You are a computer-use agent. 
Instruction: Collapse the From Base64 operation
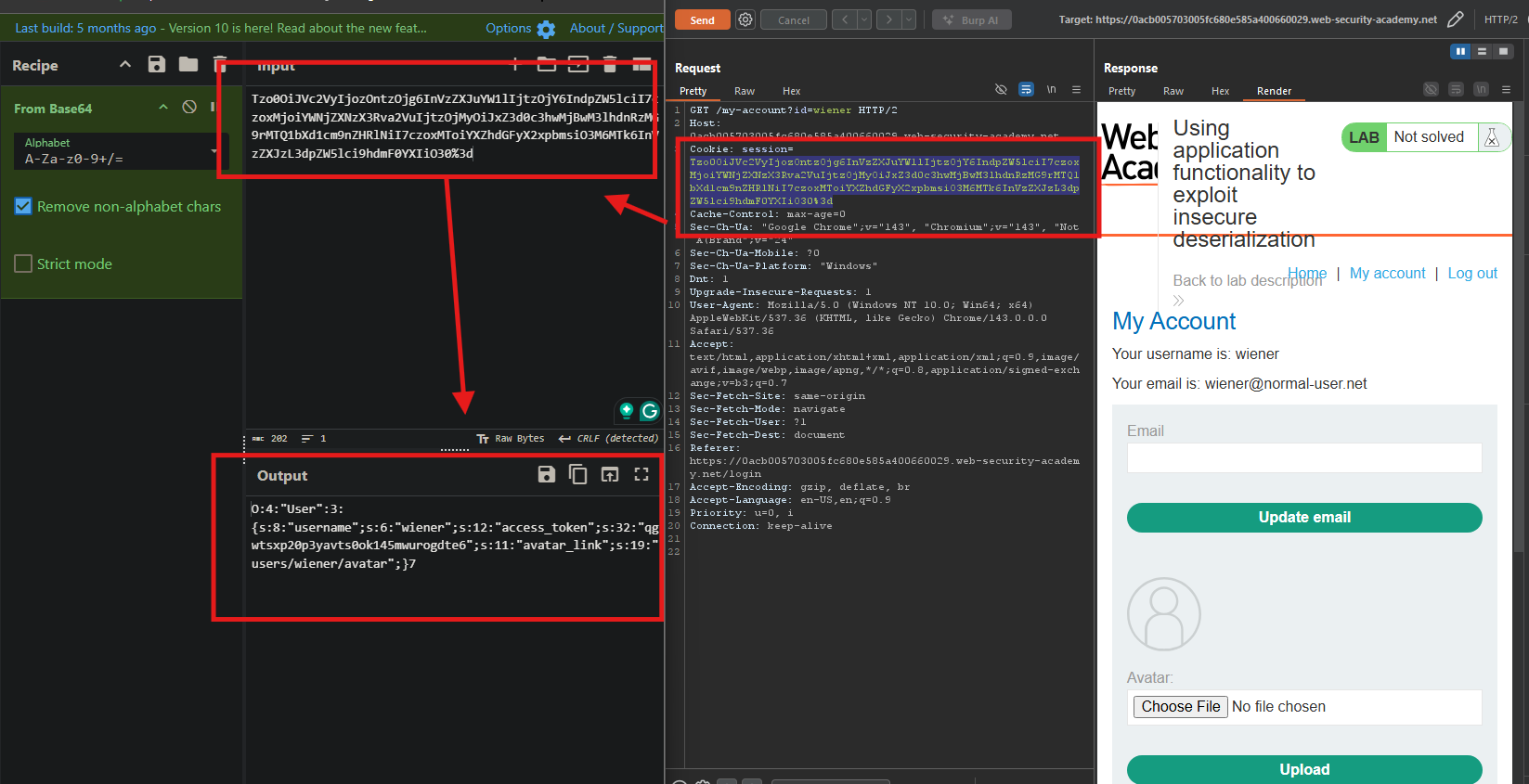[x=163, y=107]
